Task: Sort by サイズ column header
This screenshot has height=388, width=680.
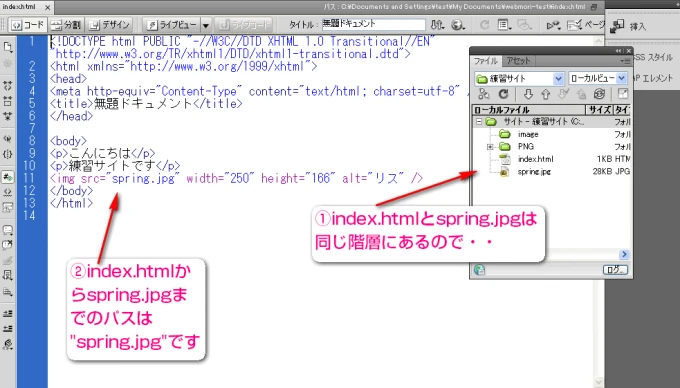Action: (x=600, y=110)
